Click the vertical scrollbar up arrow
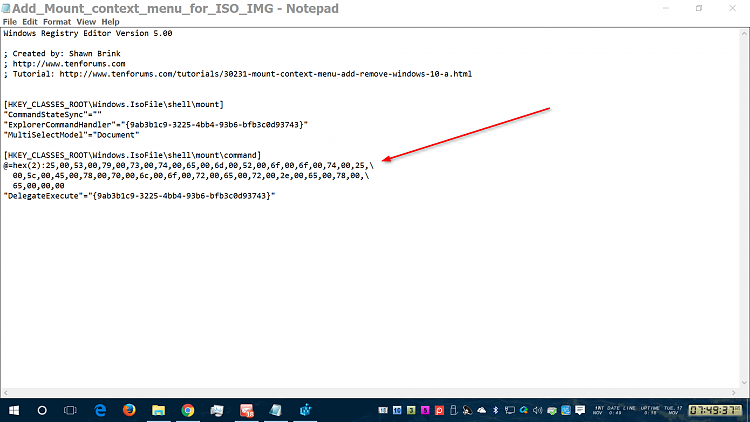 click(744, 33)
